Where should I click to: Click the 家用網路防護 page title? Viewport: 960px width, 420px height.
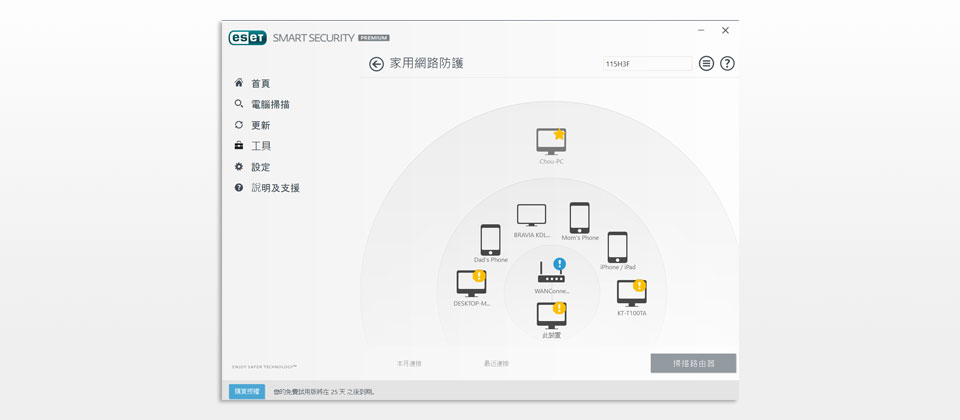(427, 64)
